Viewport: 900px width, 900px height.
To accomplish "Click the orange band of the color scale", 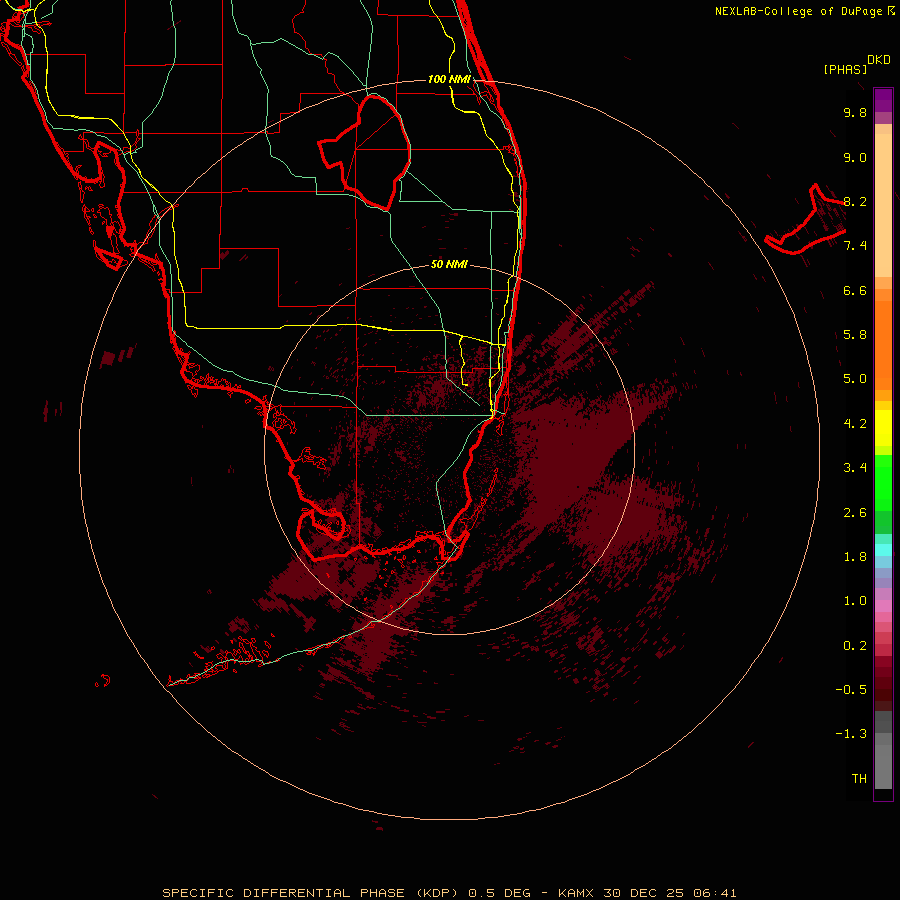I will pos(883,344).
